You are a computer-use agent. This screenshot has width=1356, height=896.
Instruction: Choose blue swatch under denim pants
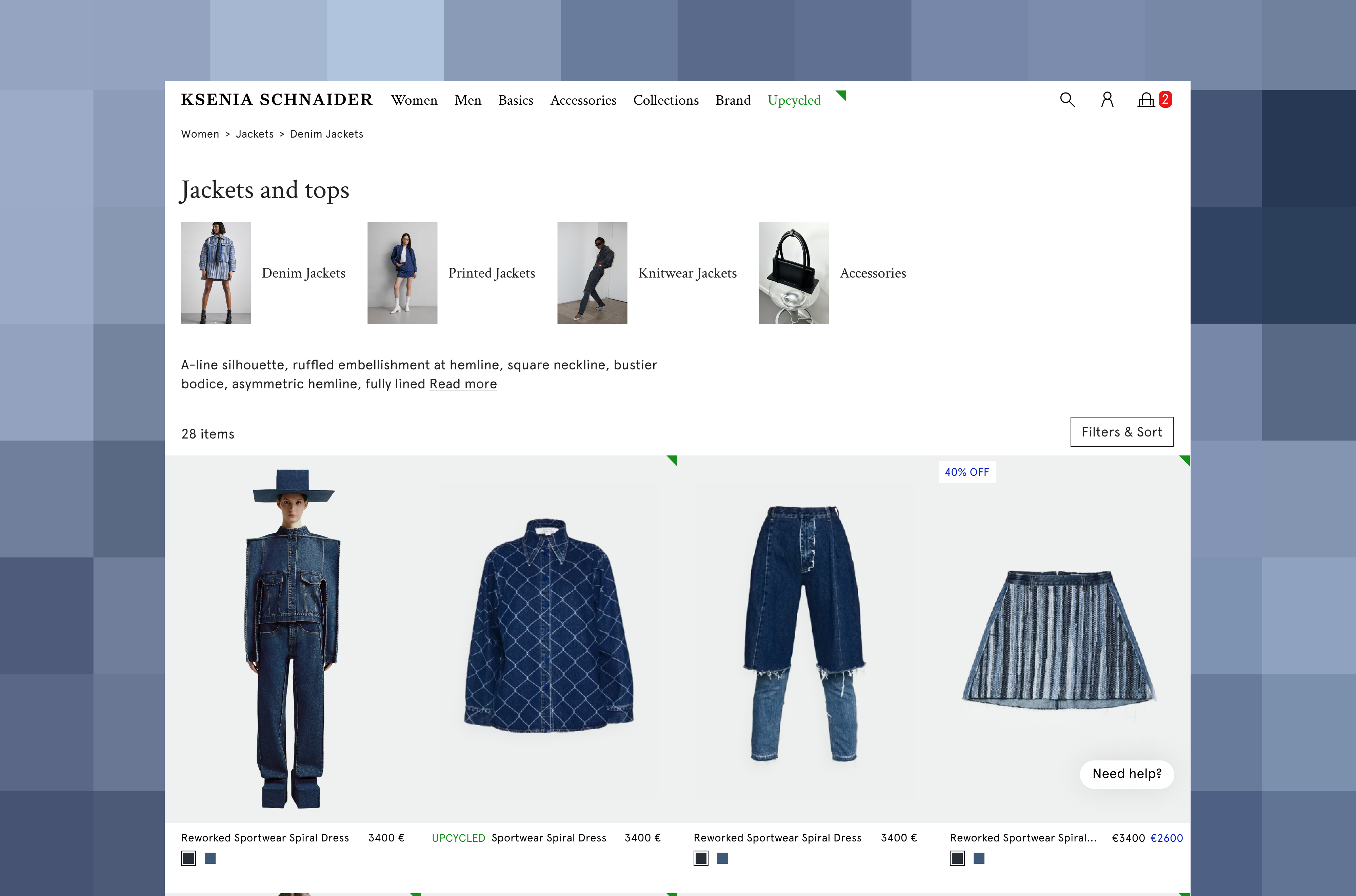point(723,858)
